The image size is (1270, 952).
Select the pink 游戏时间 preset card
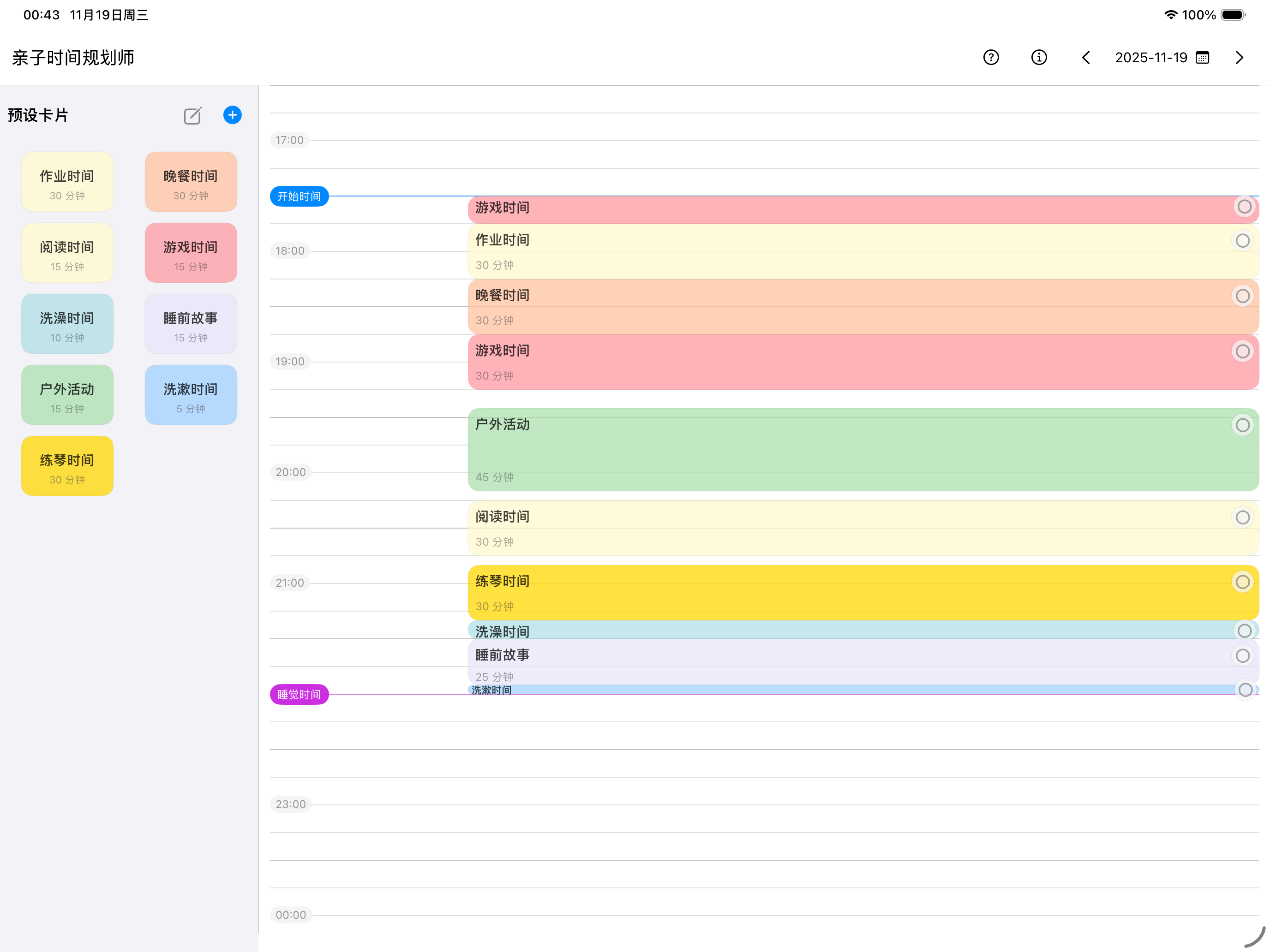pyautogui.click(x=190, y=252)
